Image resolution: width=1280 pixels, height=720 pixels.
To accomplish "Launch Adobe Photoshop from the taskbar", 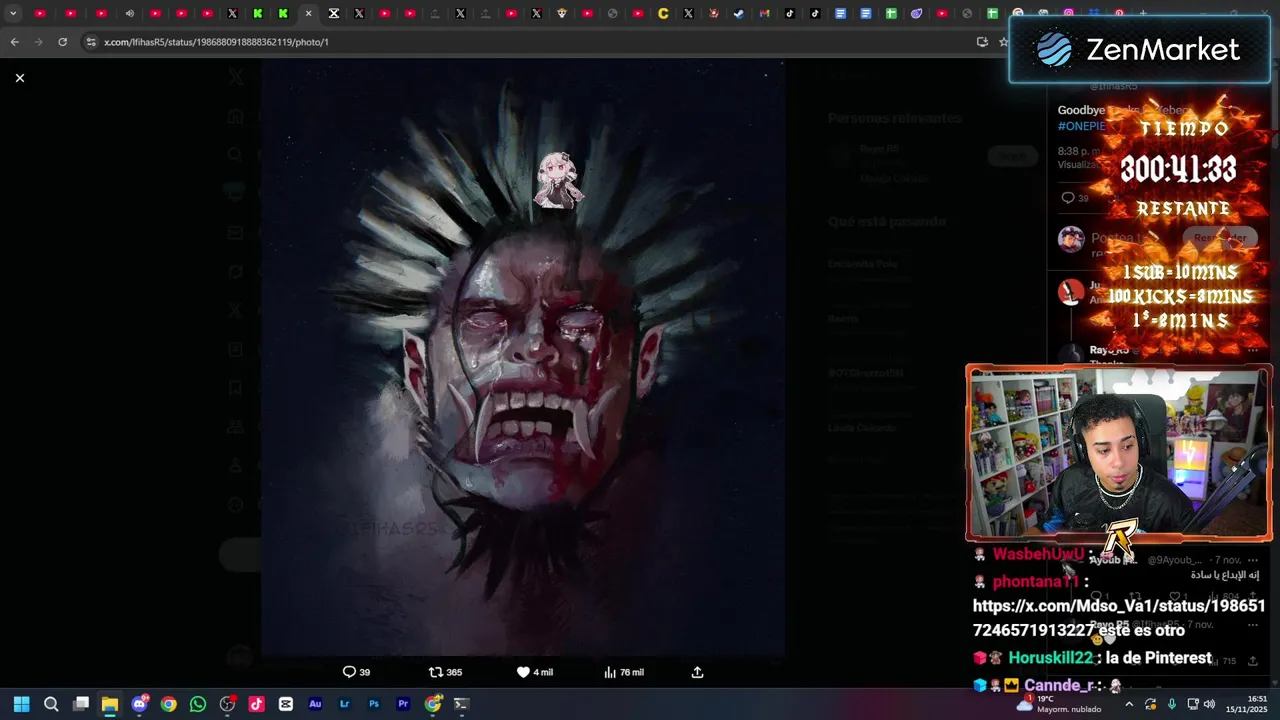I will tap(374, 704).
